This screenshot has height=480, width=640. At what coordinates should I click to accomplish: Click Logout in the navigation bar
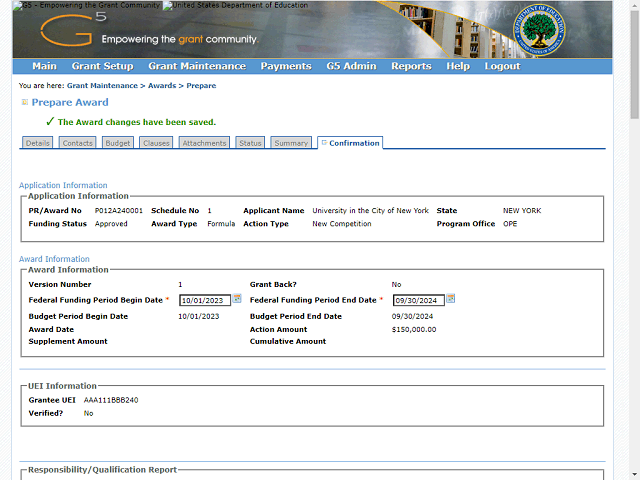[502, 66]
